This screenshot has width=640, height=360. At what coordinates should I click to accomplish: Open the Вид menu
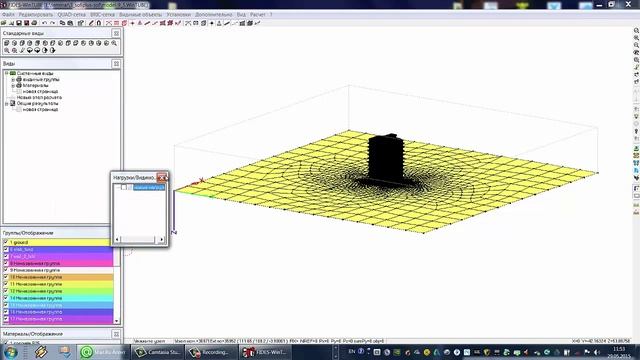(x=241, y=15)
